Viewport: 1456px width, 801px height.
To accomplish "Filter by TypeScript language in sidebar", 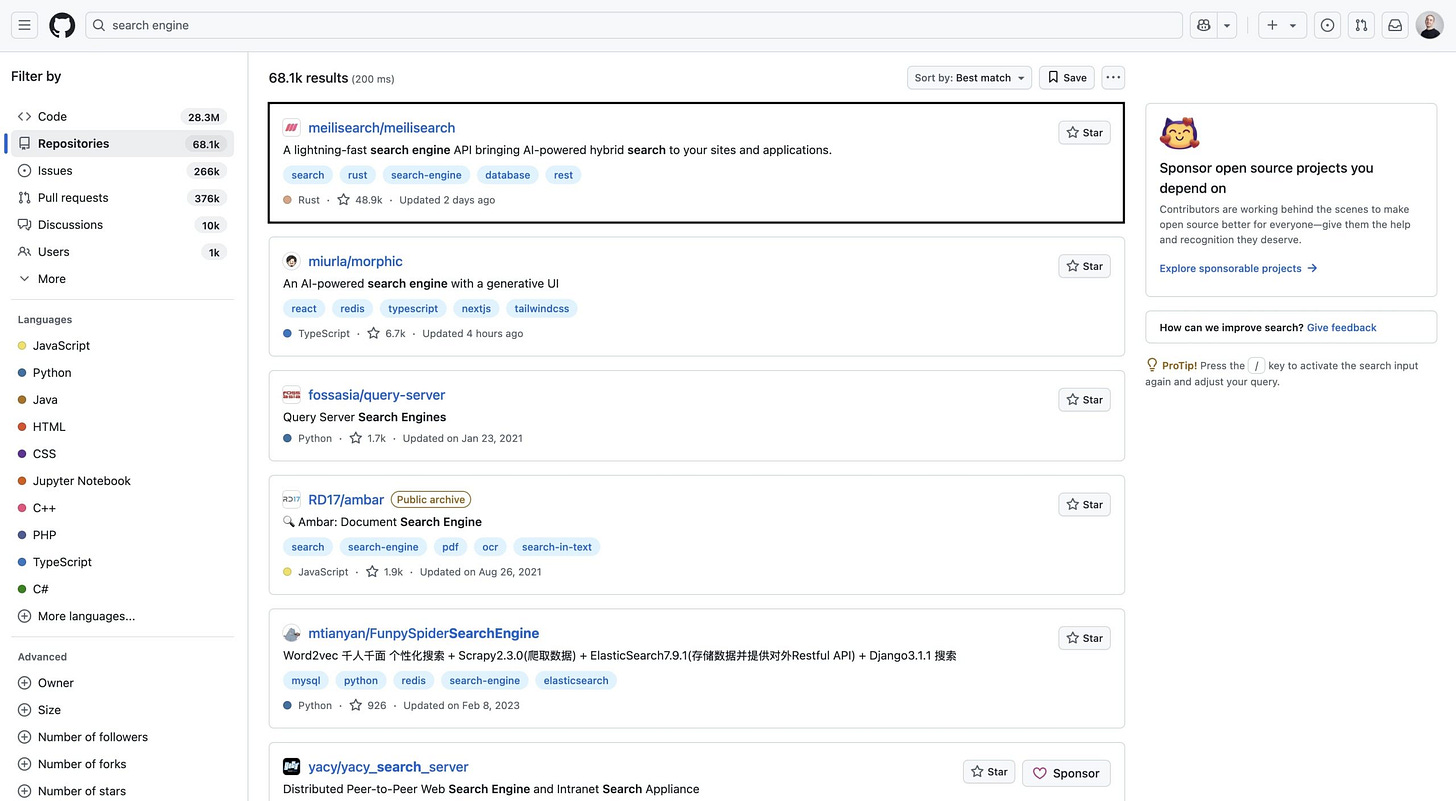I will [121, 562].
